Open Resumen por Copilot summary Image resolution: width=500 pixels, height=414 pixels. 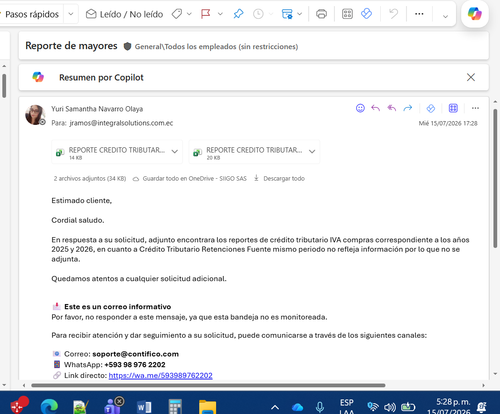(x=101, y=77)
